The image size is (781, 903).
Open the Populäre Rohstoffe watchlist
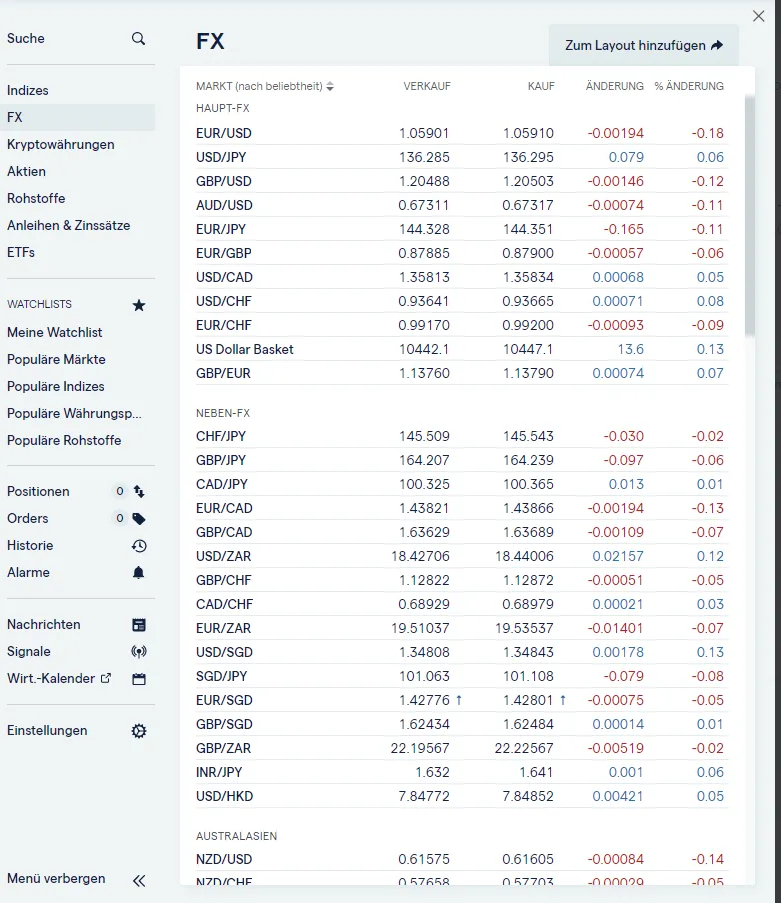pyautogui.click(x=62, y=440)
